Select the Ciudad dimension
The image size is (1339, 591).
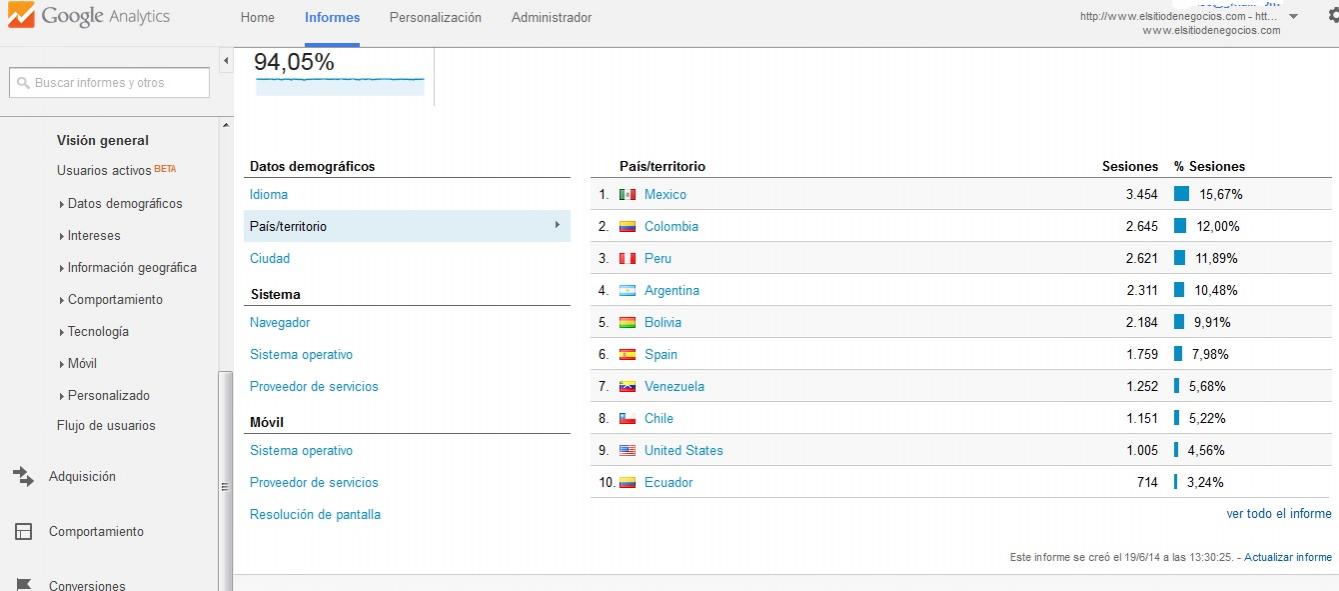(x=270, y=259)
